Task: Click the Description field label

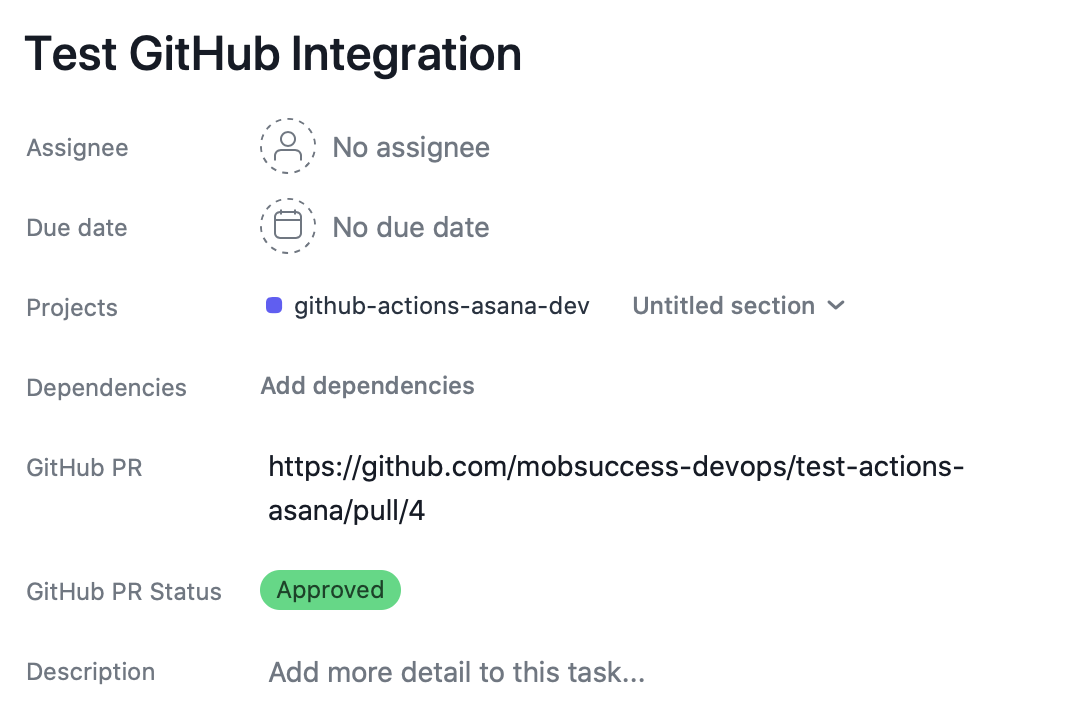Action: click(x=90, y=672)
